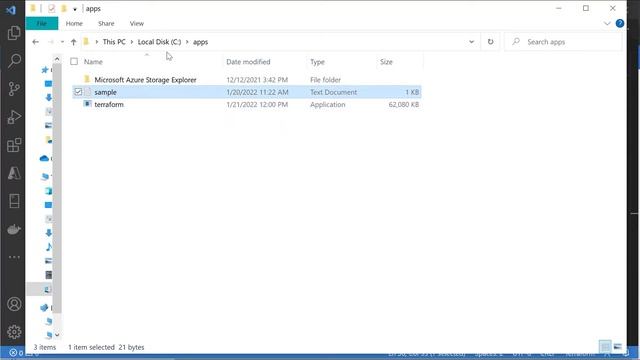Open VS Code Run and Debug view
Viewport: 640px width, 360px height.
pos(14,117)
